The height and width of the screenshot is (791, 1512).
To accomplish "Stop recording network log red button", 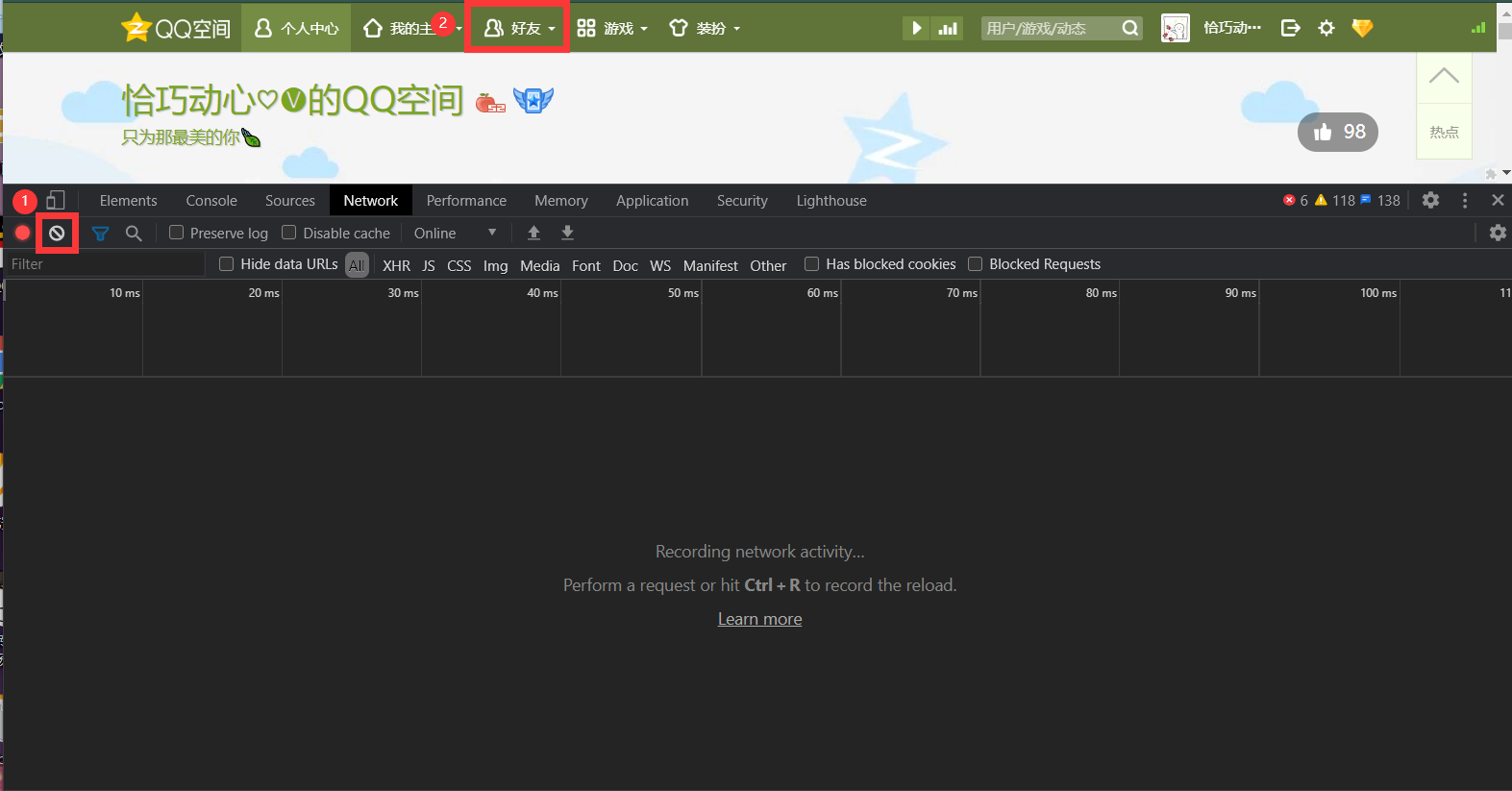I will (x=23, y=233).
